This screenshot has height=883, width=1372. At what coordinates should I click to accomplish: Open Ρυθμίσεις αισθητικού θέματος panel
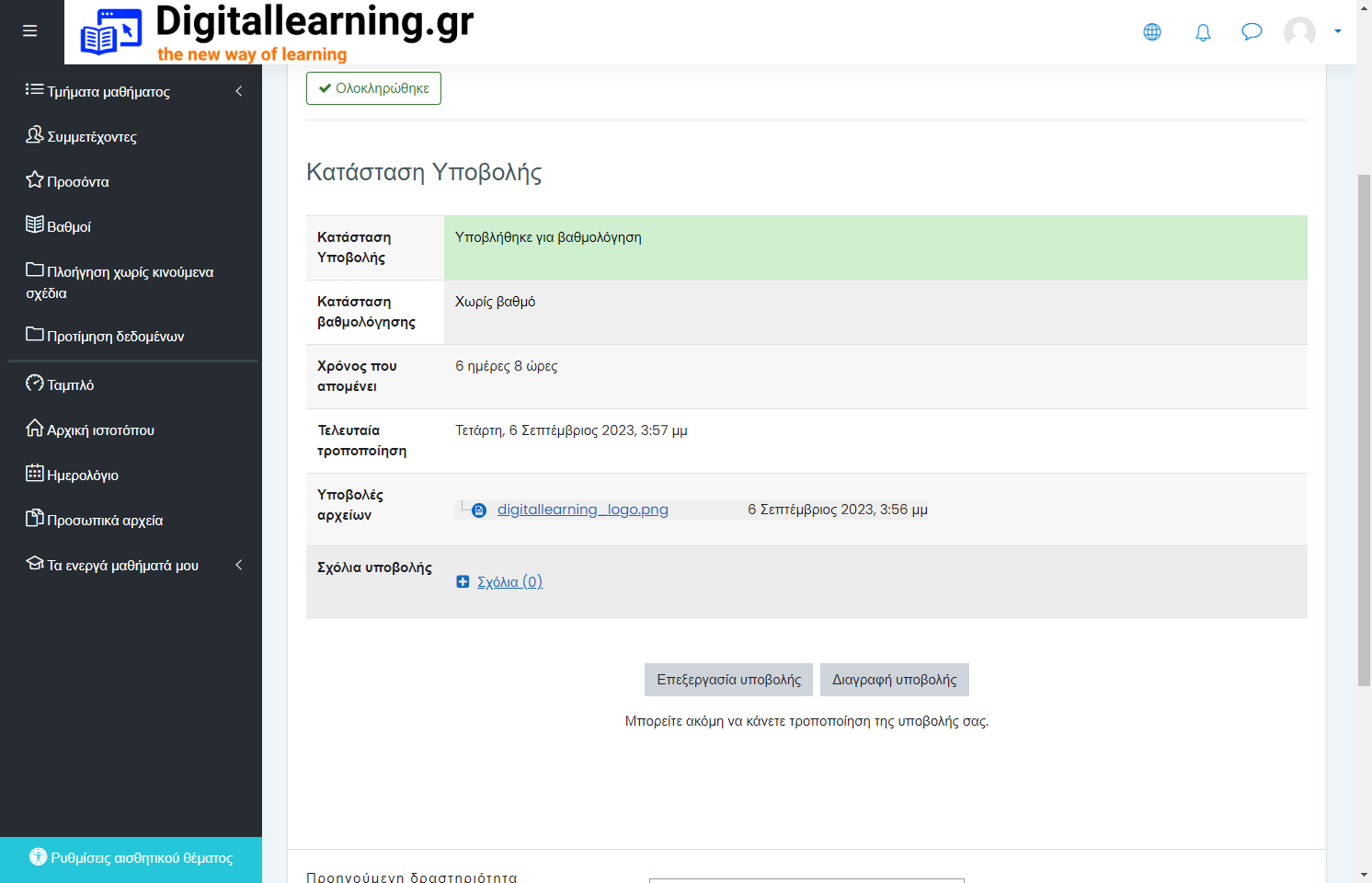point(131,860)
